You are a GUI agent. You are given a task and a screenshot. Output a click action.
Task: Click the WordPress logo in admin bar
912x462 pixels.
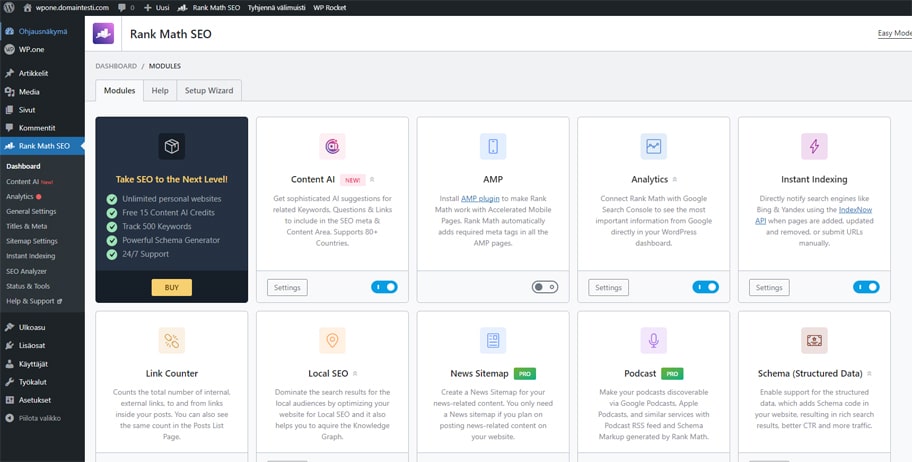point(9,7)
